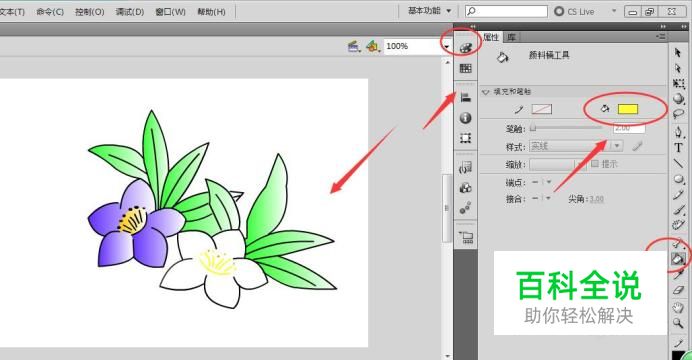692x360 pixels.
Task: Open the 样式 stroke style dropdown
Action: [617, 146]
